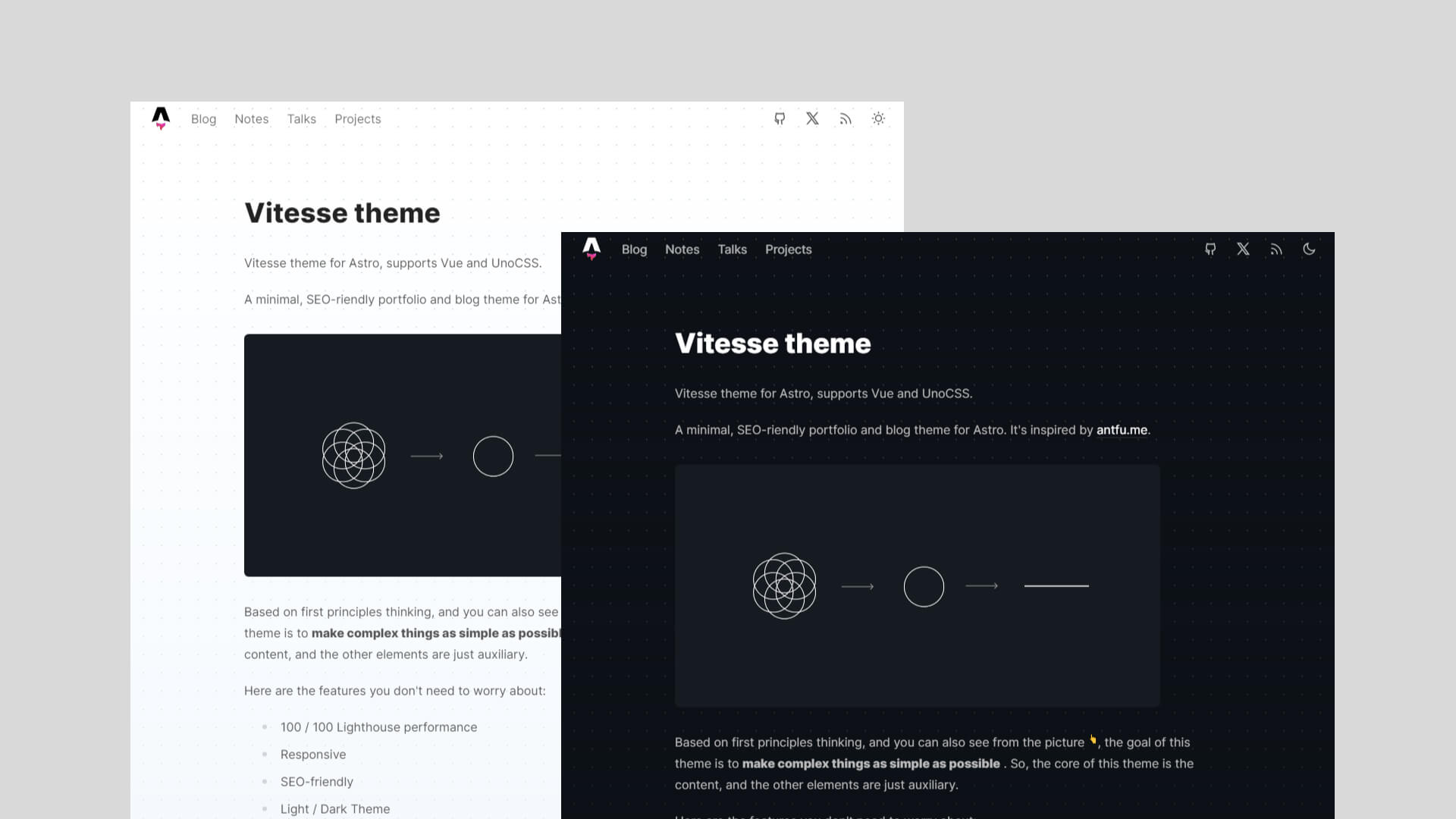Open Projects menu item in light navbar
The height and width of the screenshot is (819, 1456).
(x=357, y=119)
